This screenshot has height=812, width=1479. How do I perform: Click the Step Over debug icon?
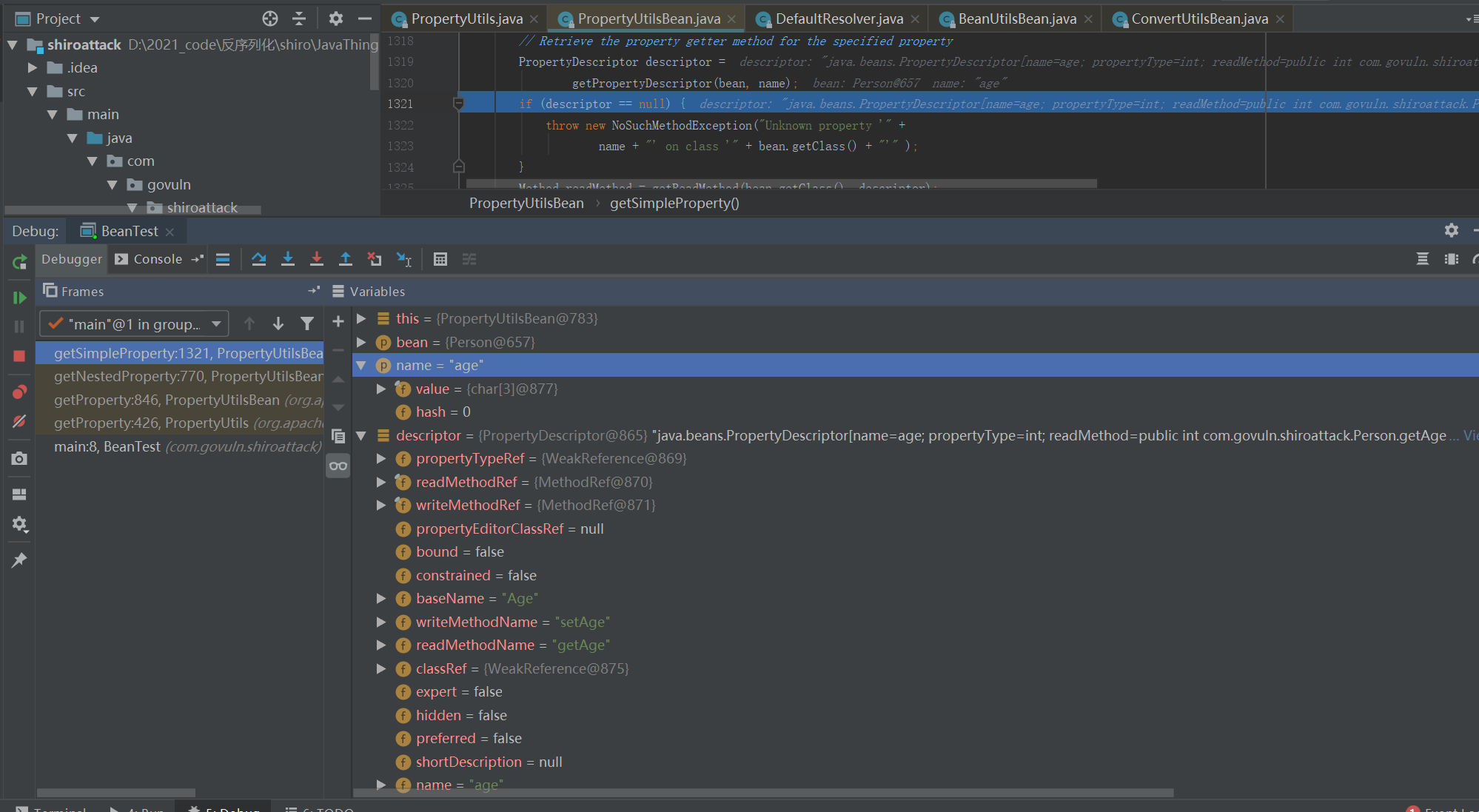pos(258,259)
